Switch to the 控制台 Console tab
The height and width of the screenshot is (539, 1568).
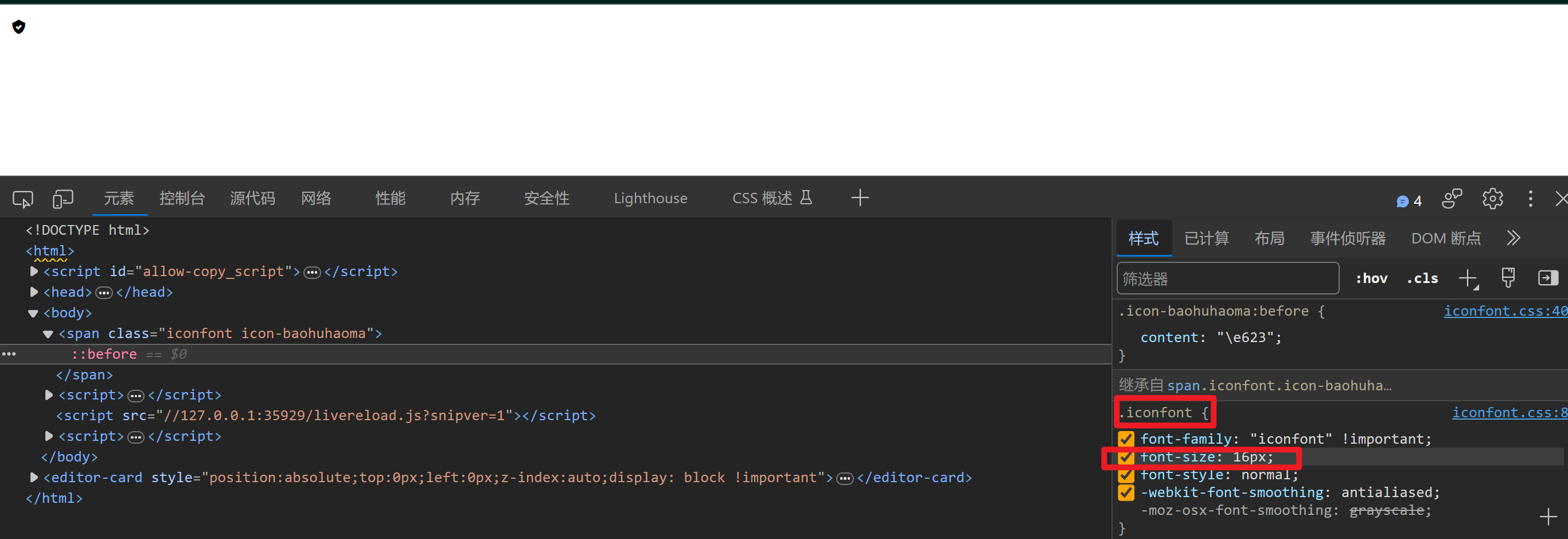182,199
